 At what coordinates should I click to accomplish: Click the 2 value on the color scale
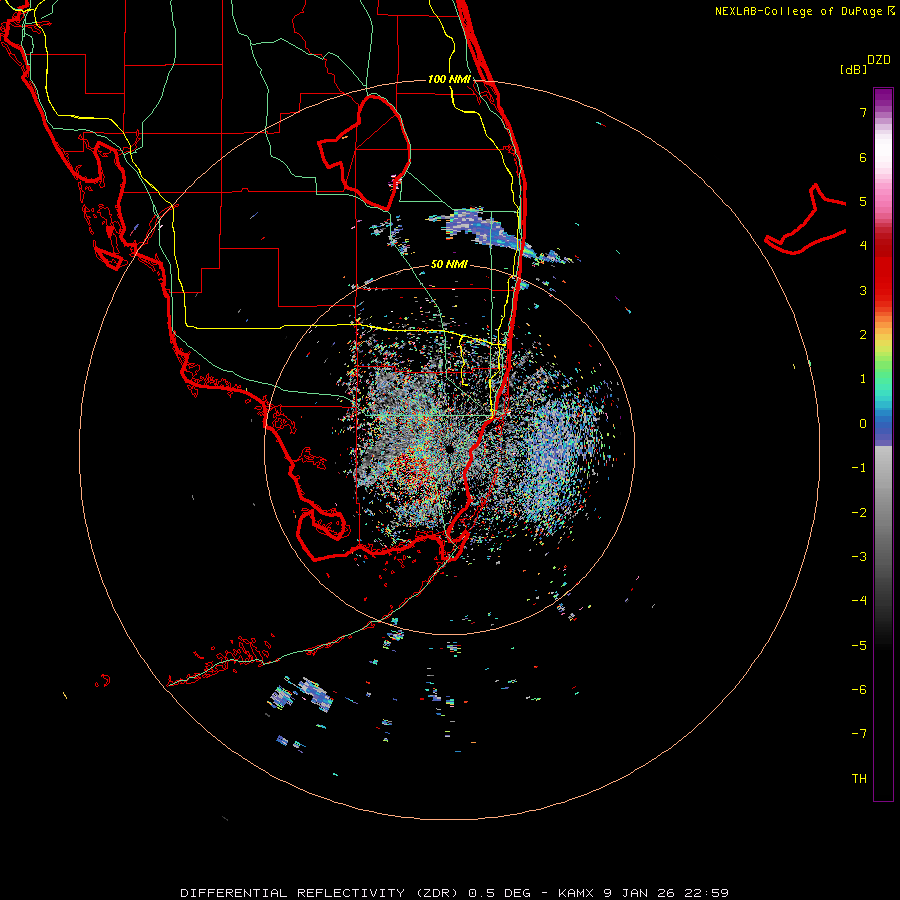click(x=863, y=335)
